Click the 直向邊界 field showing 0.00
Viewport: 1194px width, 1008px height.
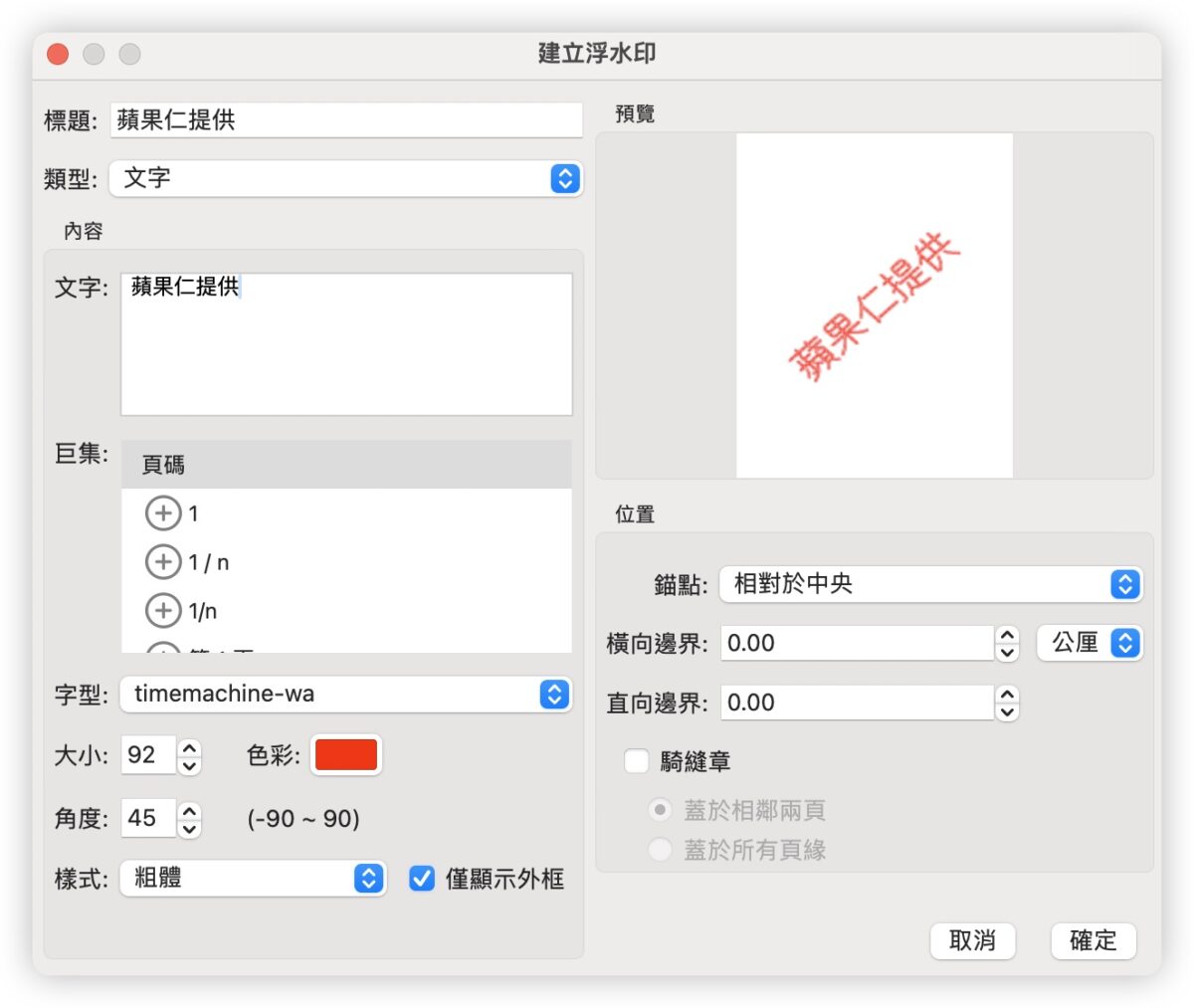point(857,703)
